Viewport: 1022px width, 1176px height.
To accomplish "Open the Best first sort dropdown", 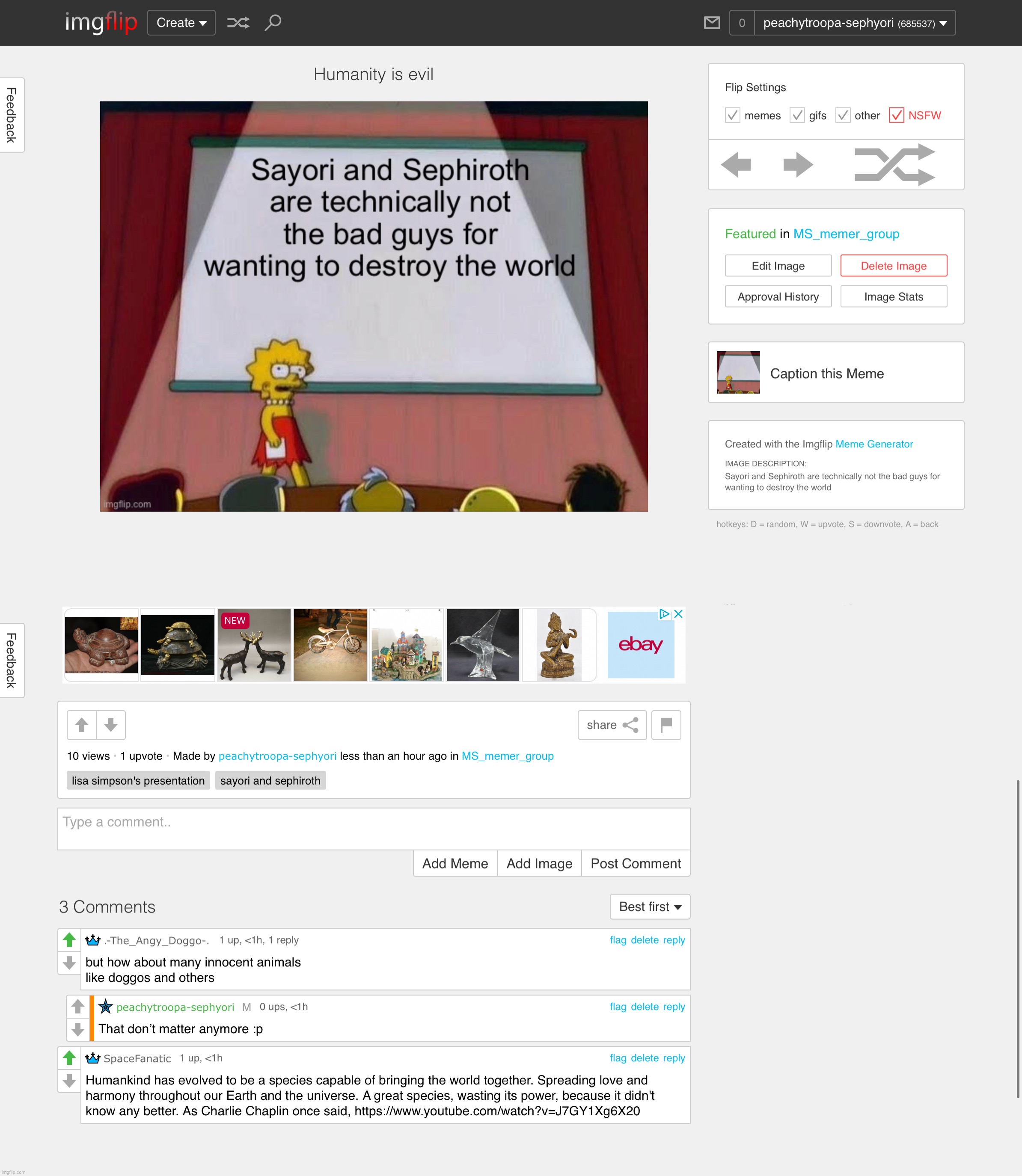I will point(650,906).
